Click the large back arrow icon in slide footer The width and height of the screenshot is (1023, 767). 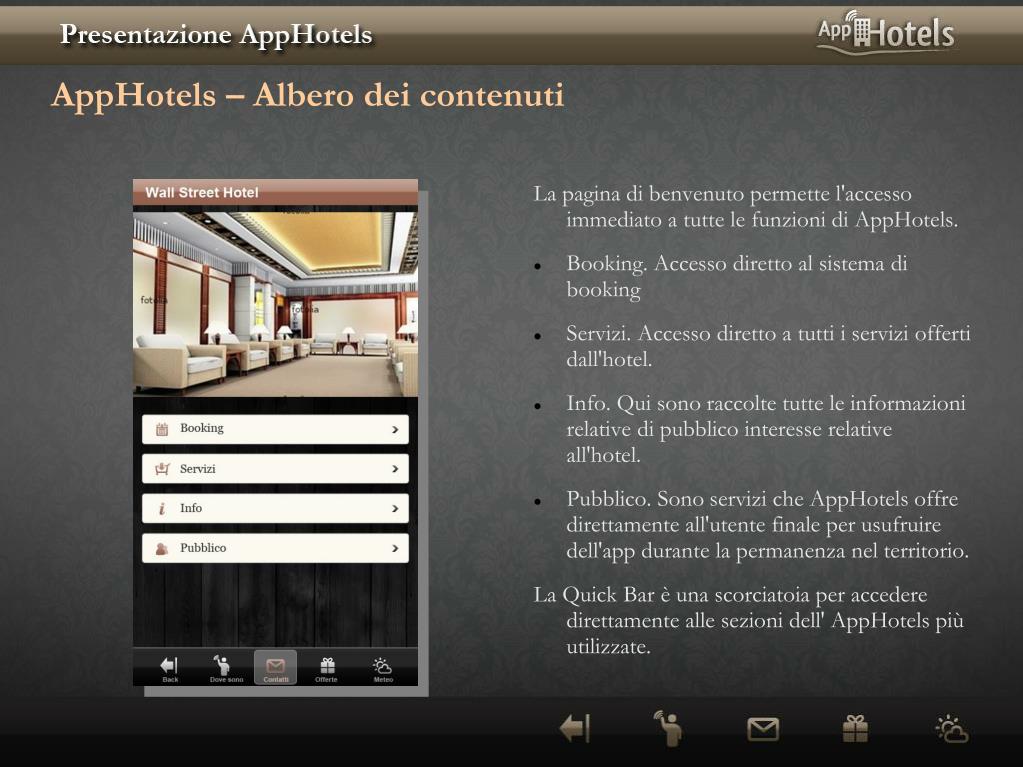tap(575, 728)
